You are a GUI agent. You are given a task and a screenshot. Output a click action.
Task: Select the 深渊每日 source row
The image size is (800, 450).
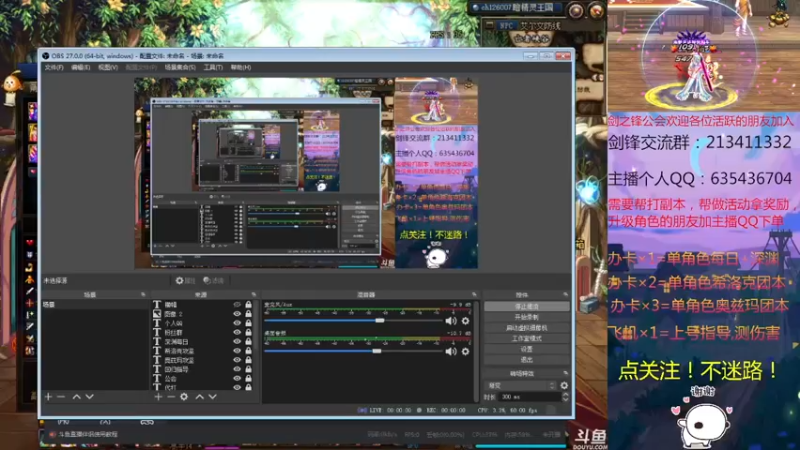point(203,341)
